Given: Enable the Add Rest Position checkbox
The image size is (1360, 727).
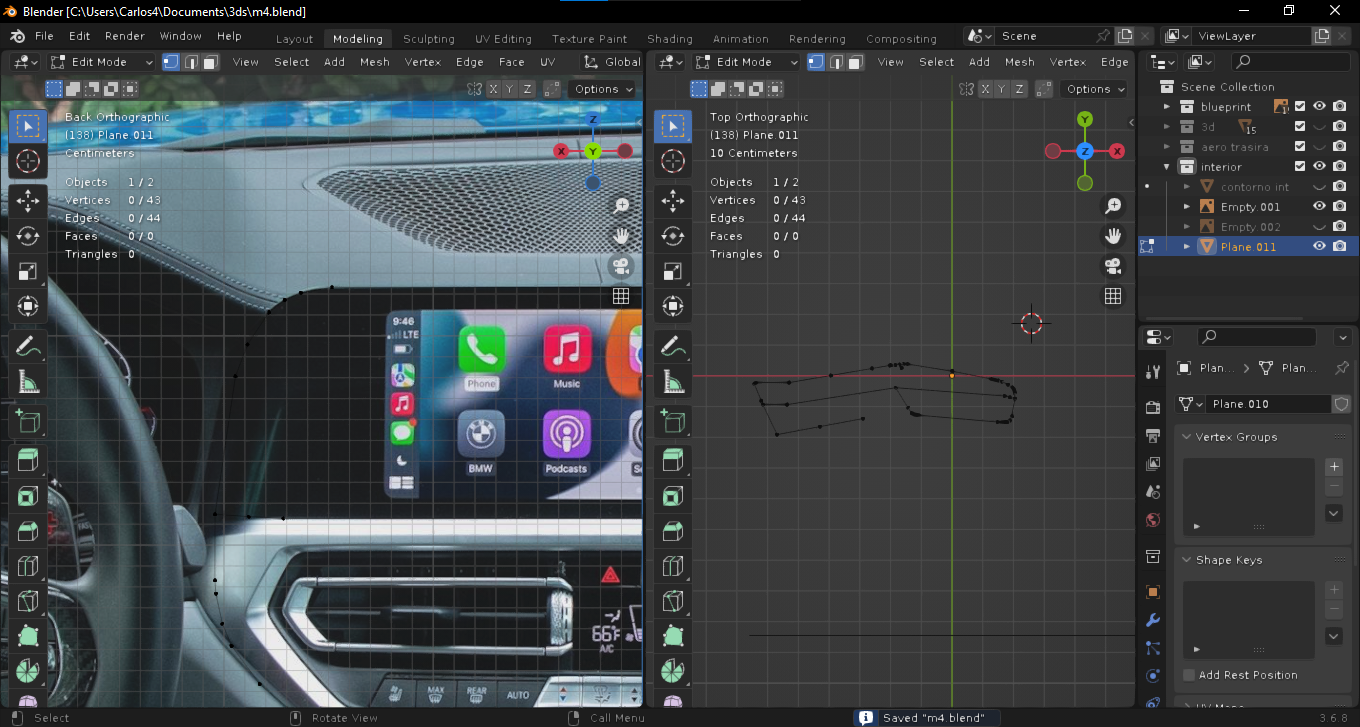Looking at the screenshot, I should click(1189, 675).
